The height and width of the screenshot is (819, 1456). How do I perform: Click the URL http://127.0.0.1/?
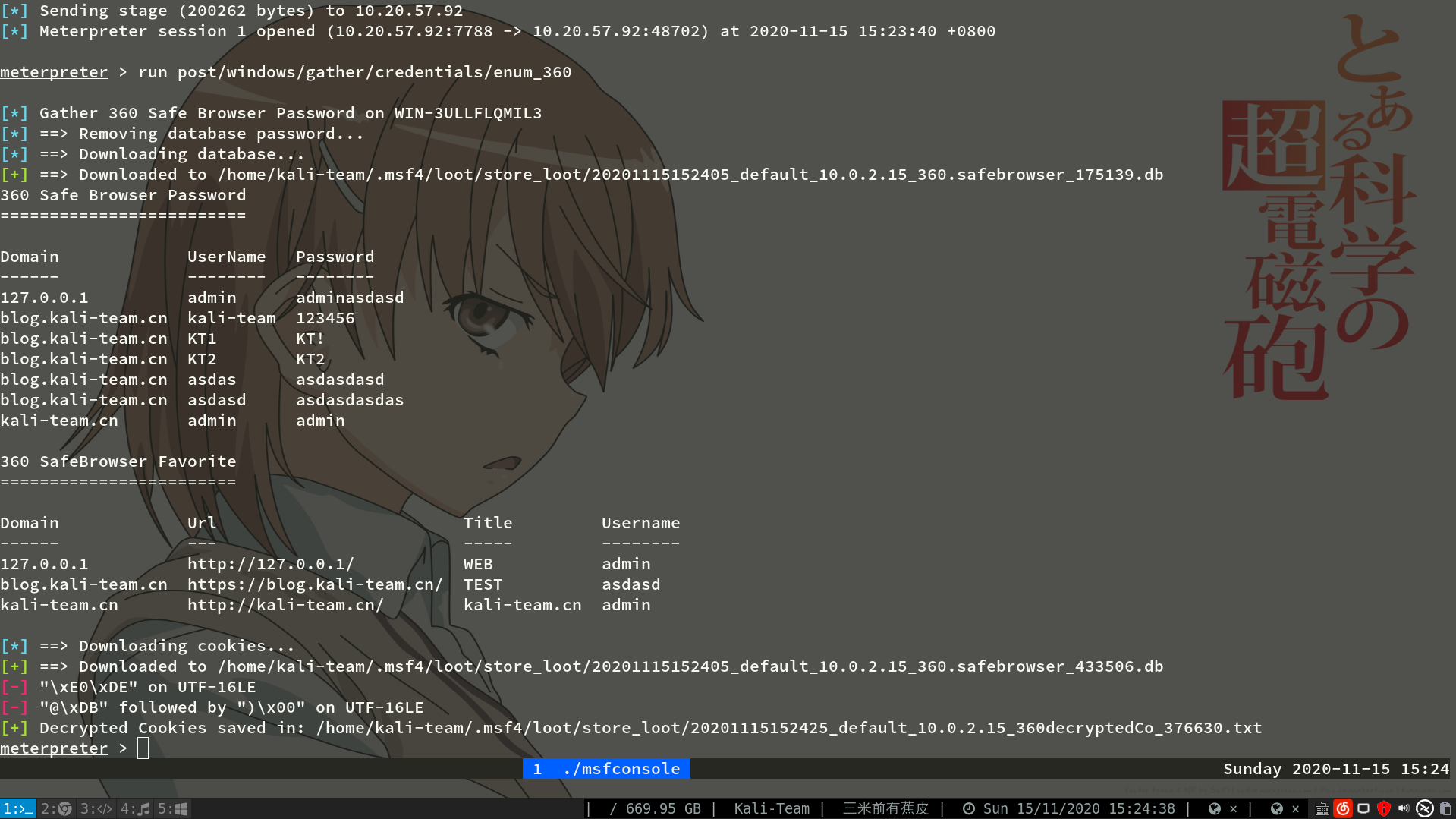(x=271, y=564)
